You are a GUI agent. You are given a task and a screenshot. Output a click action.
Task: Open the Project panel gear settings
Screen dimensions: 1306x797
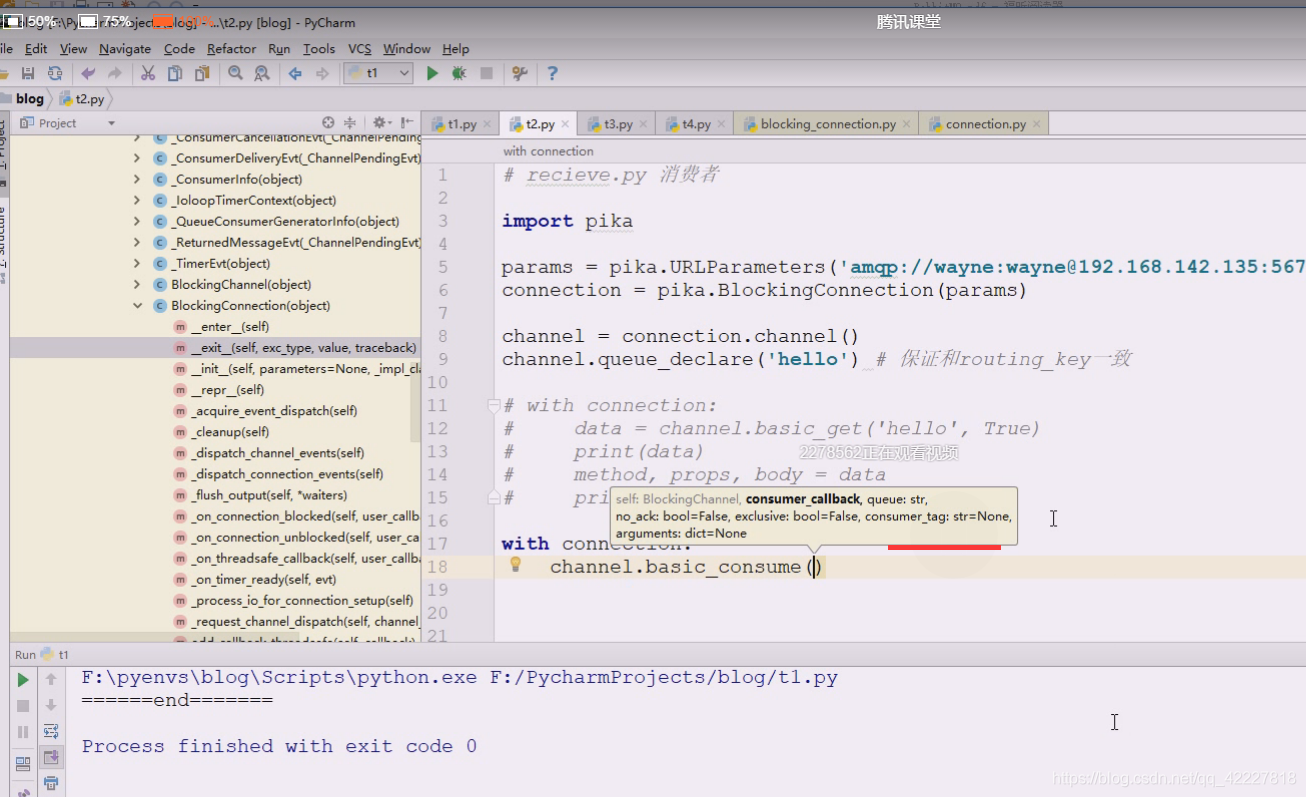pyautogui.click(x=381, y=122)
